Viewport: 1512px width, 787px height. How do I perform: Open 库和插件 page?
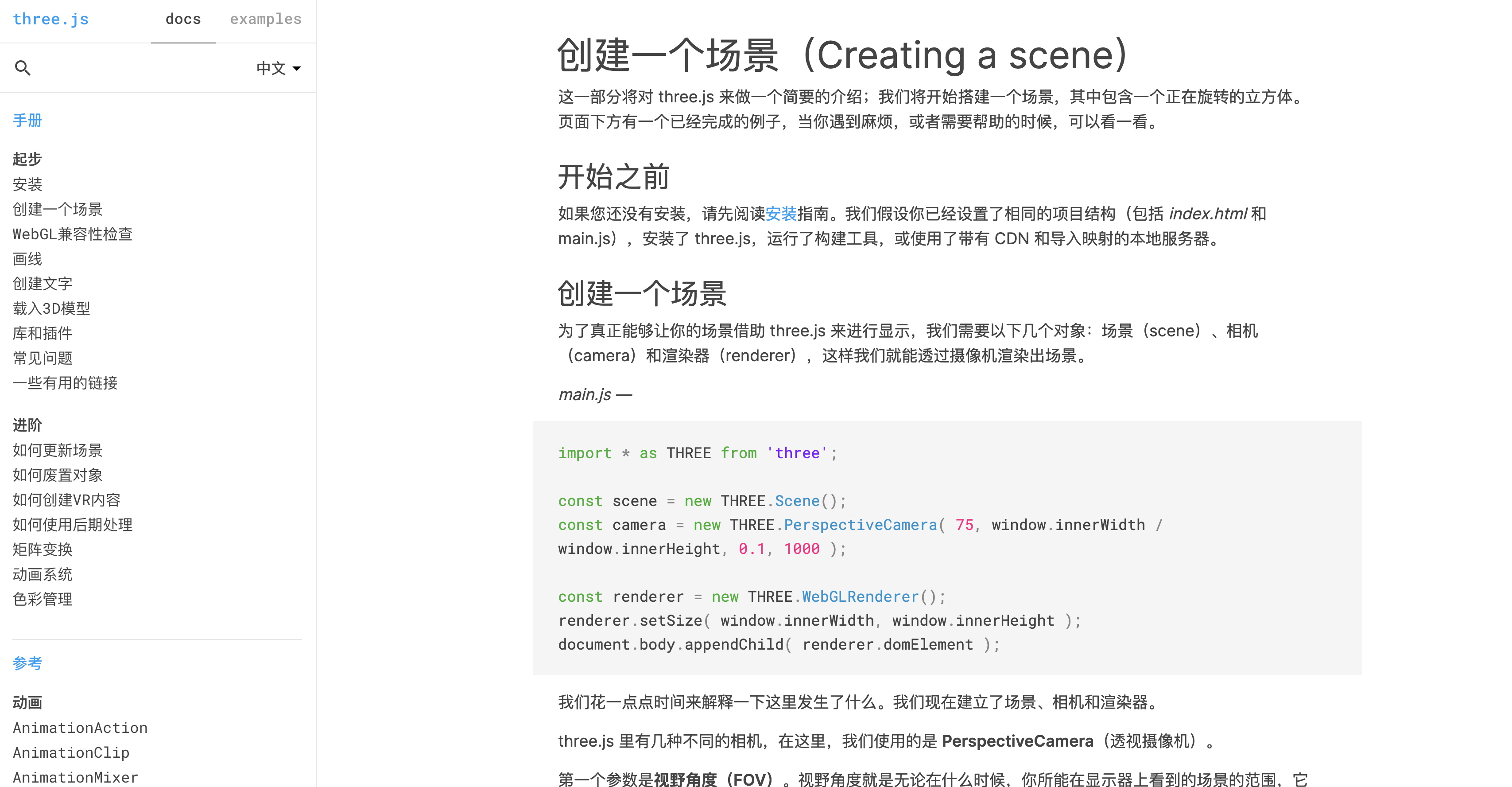[43, 333]
